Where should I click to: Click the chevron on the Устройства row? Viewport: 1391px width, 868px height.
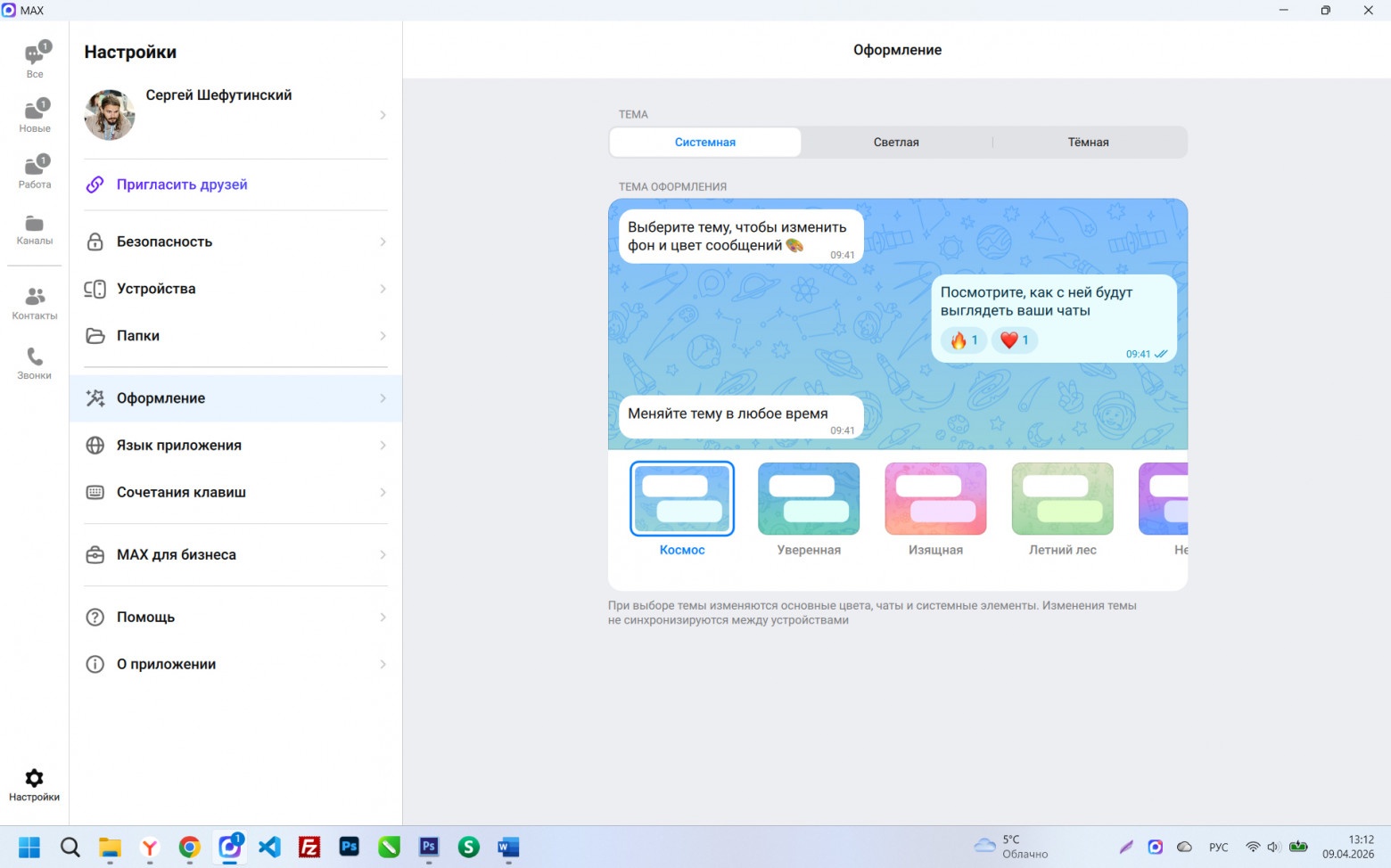(383, 289)
